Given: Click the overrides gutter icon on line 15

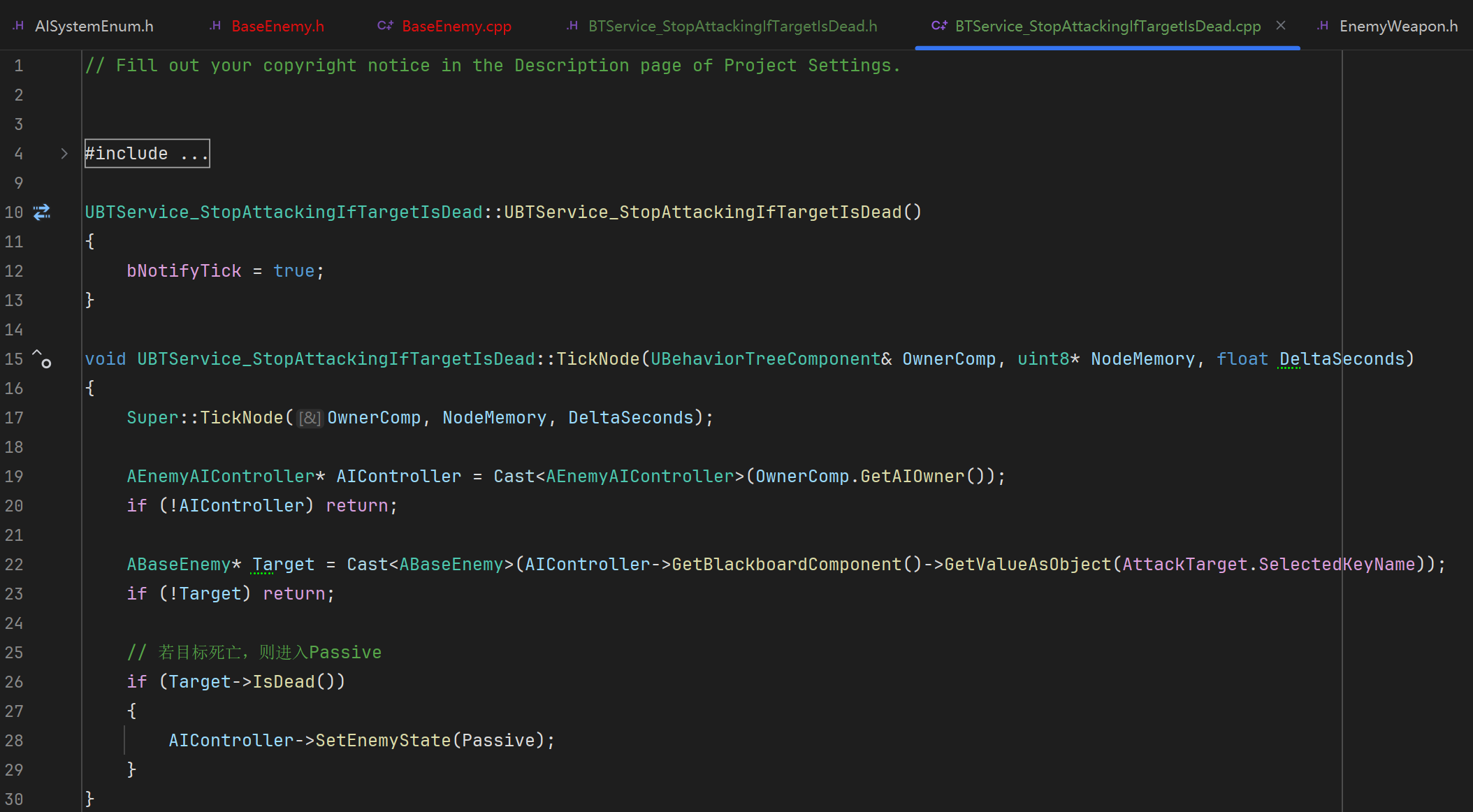Looking at the screenshot, I should (x=42, y=359).
